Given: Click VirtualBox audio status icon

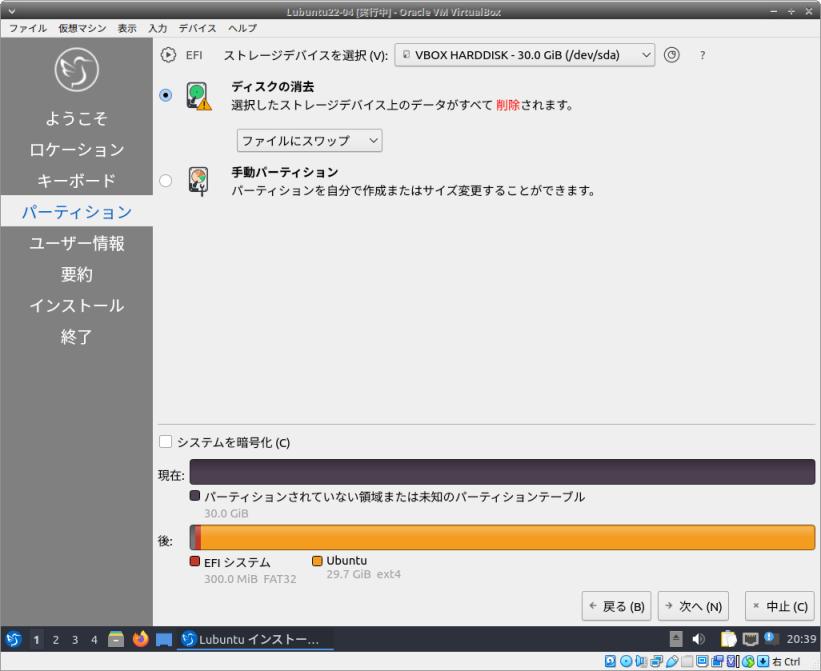Looking at the screenshot, I should pyautogui.click(x=641, y=661).
